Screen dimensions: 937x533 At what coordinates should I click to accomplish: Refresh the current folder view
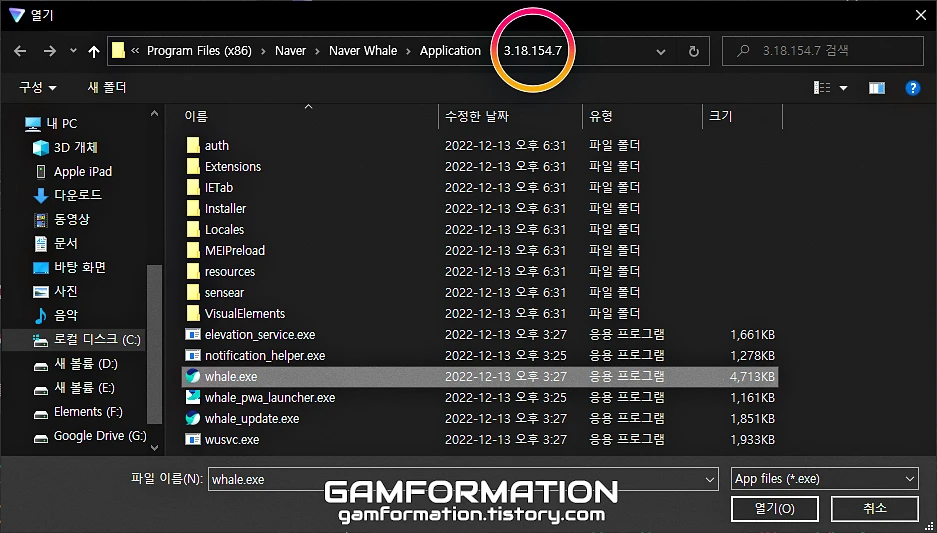pyautogui.click(x=694, y=51)
